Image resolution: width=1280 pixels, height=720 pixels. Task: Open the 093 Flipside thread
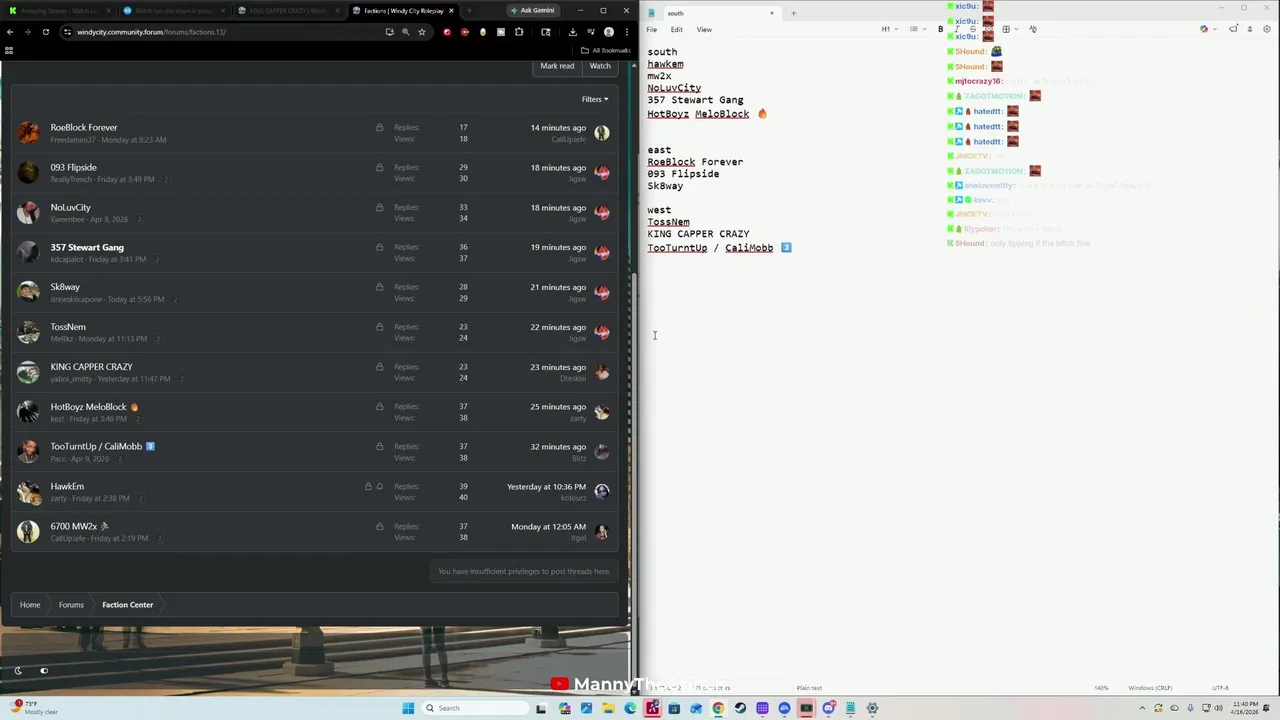coord(73,167)
